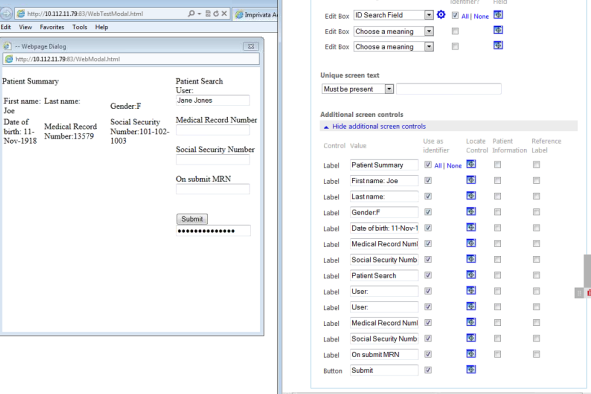Viewport: 591px width, 394px height.
Task: Click the browser back button
Action: [6, 14]
